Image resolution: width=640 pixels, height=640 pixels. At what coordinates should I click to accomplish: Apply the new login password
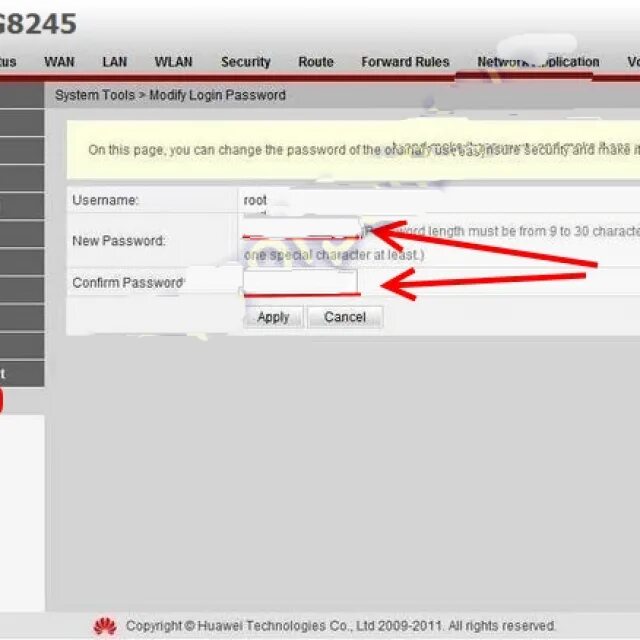273,317
